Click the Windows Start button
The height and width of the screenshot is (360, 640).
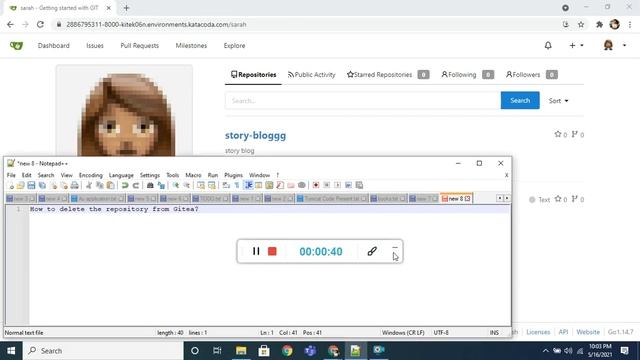(11, 351)
